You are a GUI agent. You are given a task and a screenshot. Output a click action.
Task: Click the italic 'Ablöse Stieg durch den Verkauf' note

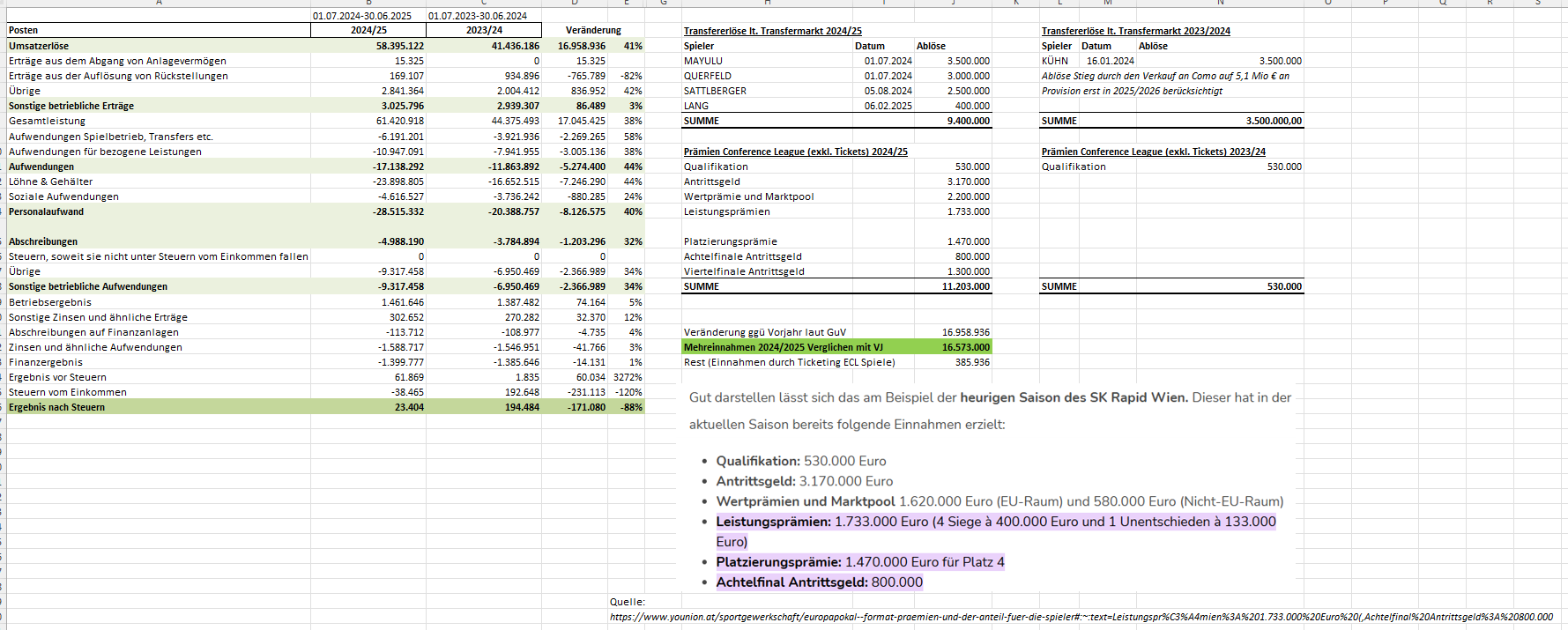1164,76
